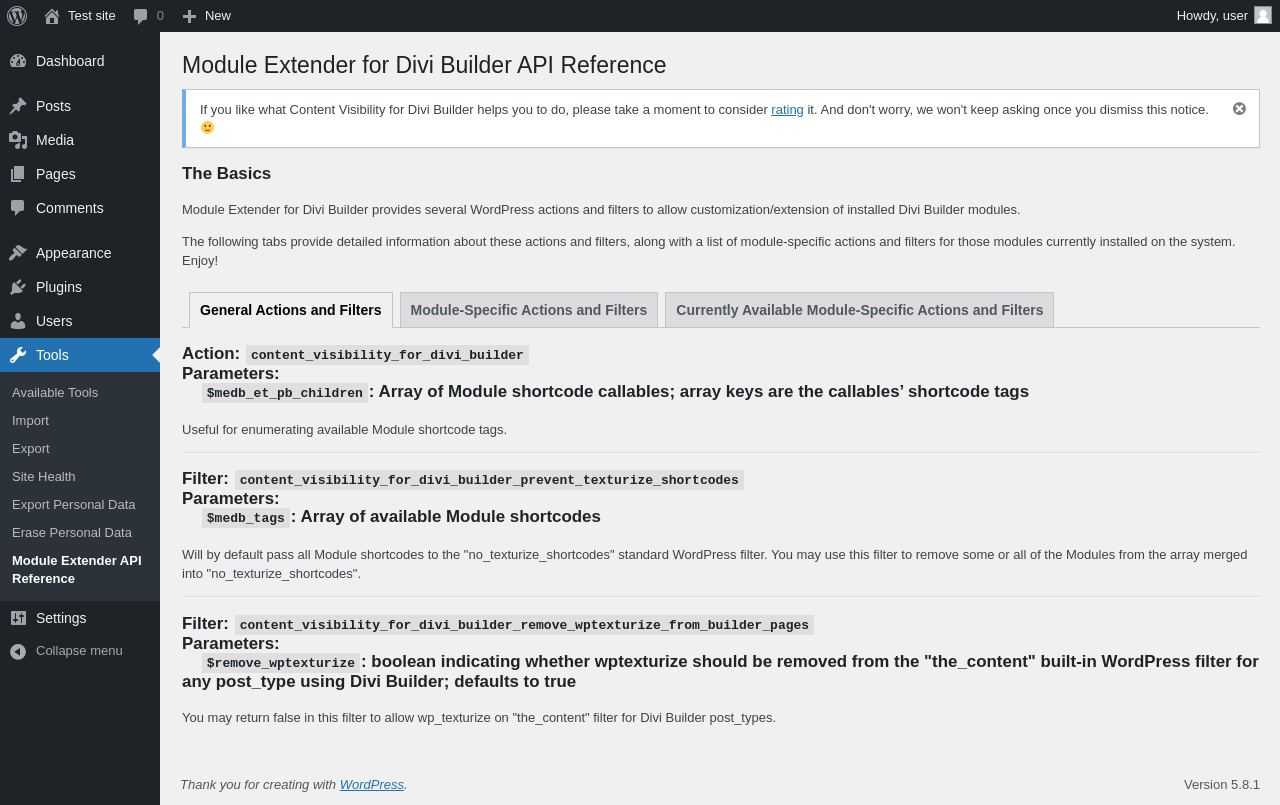Viewport: 1280px width, 805px height.
Task: Click the plus New icon
Action: (x=189, y=16)
